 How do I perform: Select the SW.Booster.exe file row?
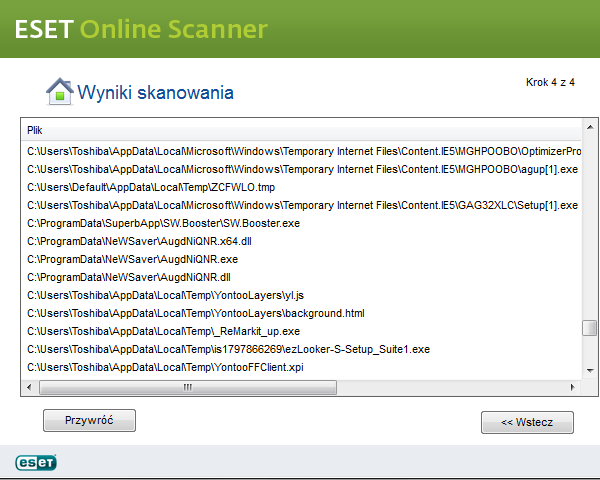tap(302, 224)
